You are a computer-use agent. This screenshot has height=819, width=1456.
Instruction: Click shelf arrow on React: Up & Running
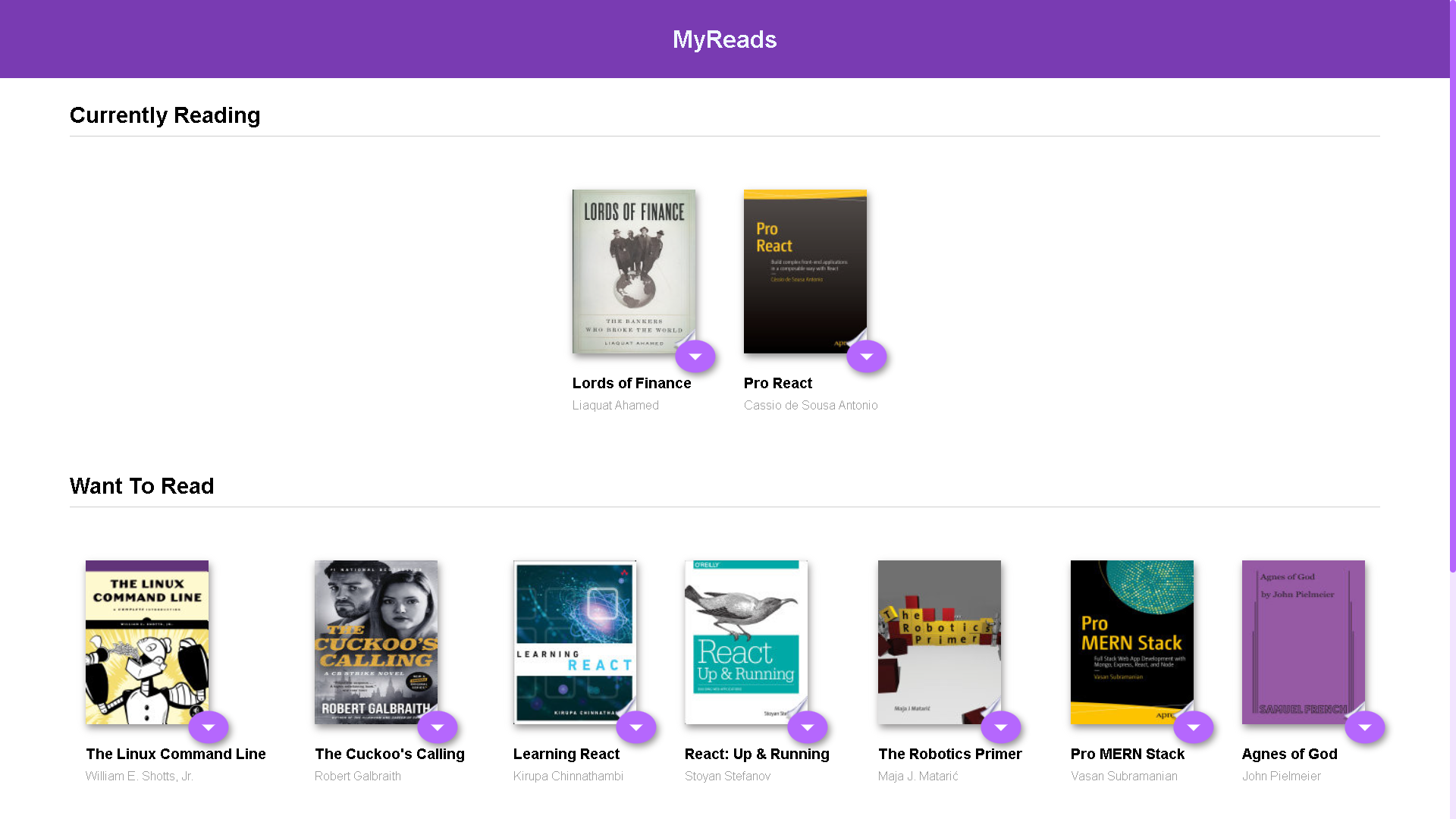coord(808,727)
